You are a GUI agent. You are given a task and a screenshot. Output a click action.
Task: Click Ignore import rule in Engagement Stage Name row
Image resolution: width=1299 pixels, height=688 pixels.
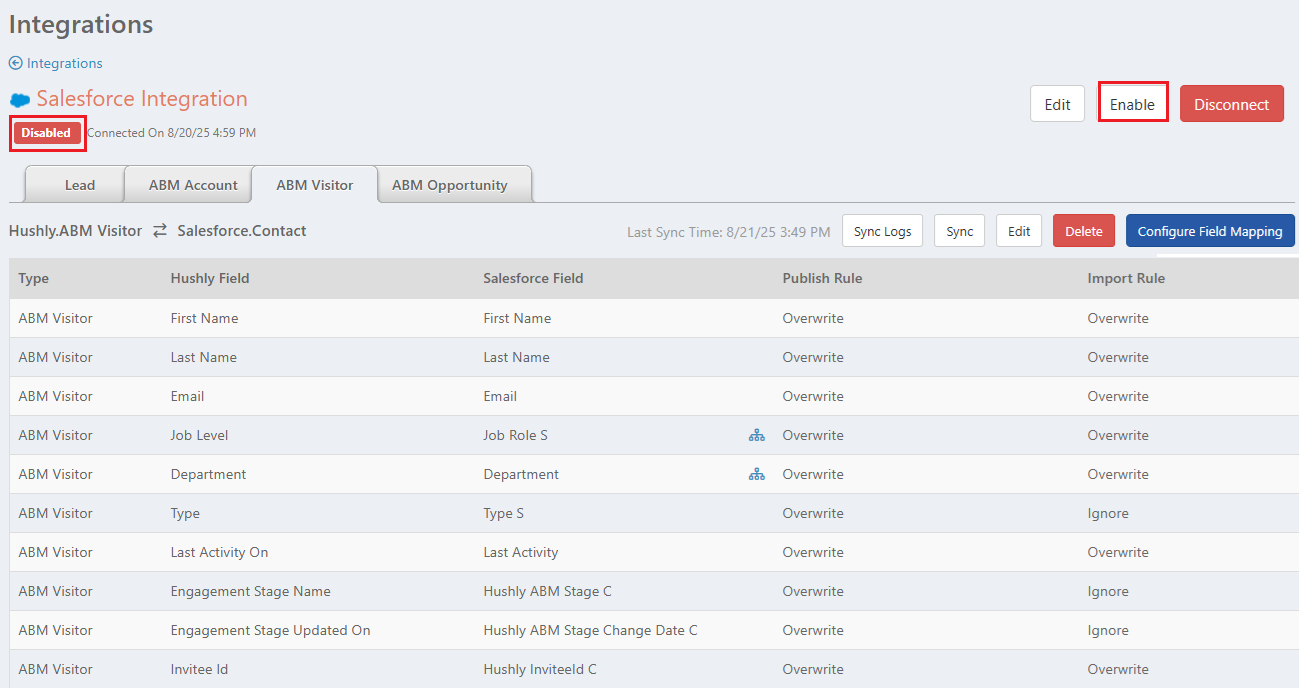1108,591
